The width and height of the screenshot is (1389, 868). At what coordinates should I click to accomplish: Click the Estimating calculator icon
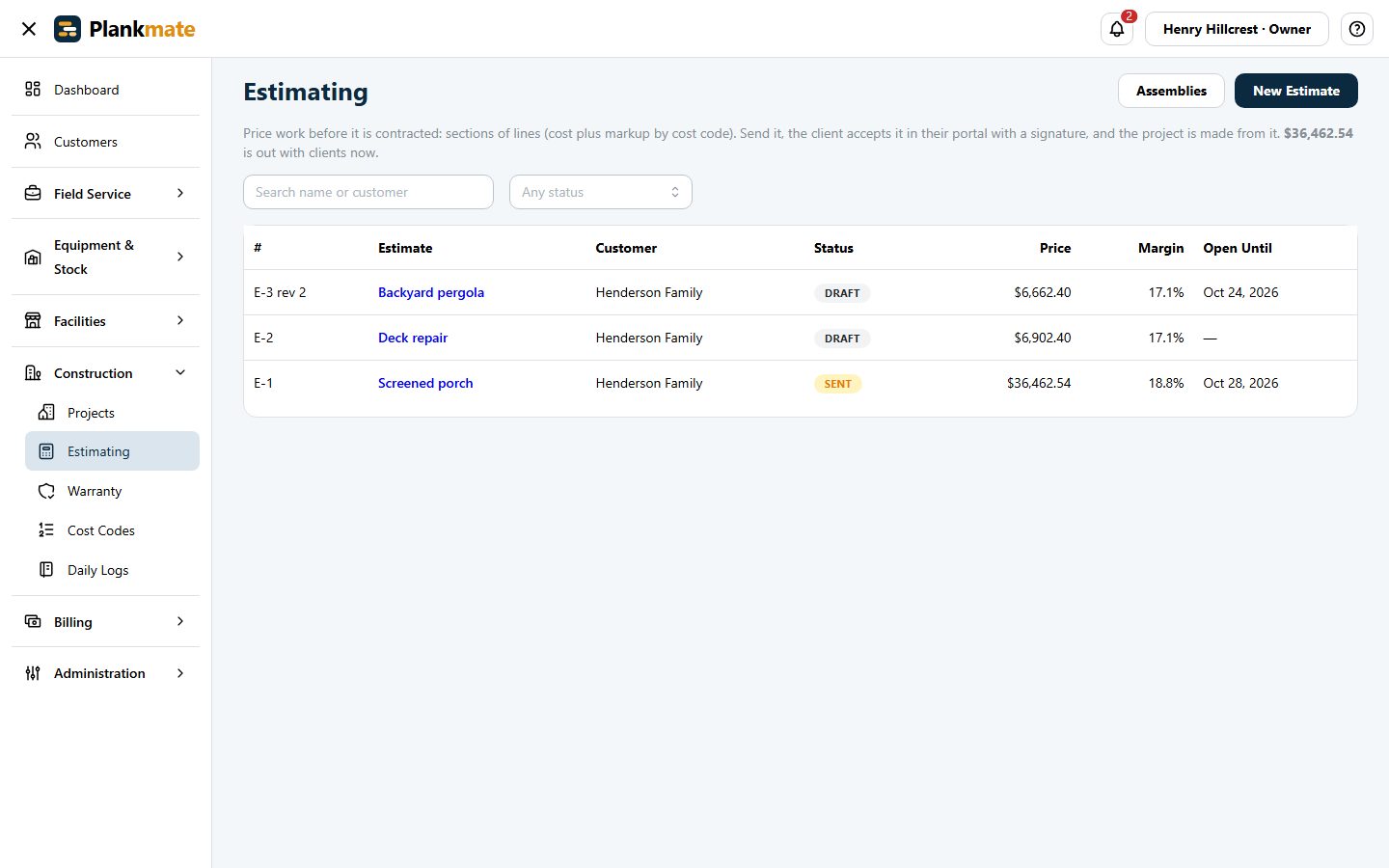click(x=46, y=451)
